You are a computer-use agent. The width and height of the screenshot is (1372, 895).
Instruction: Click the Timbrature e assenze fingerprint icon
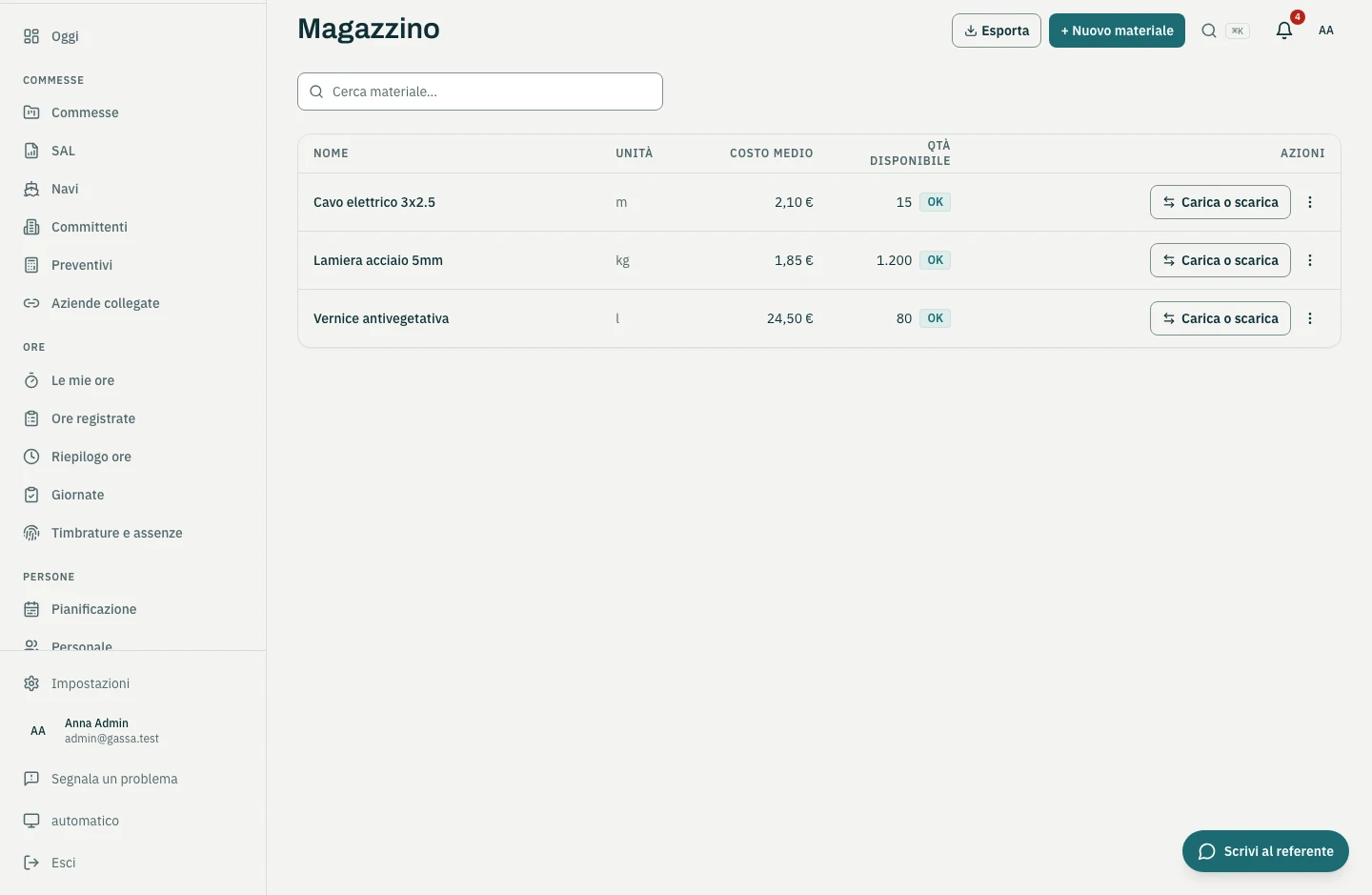click(31, 533)
